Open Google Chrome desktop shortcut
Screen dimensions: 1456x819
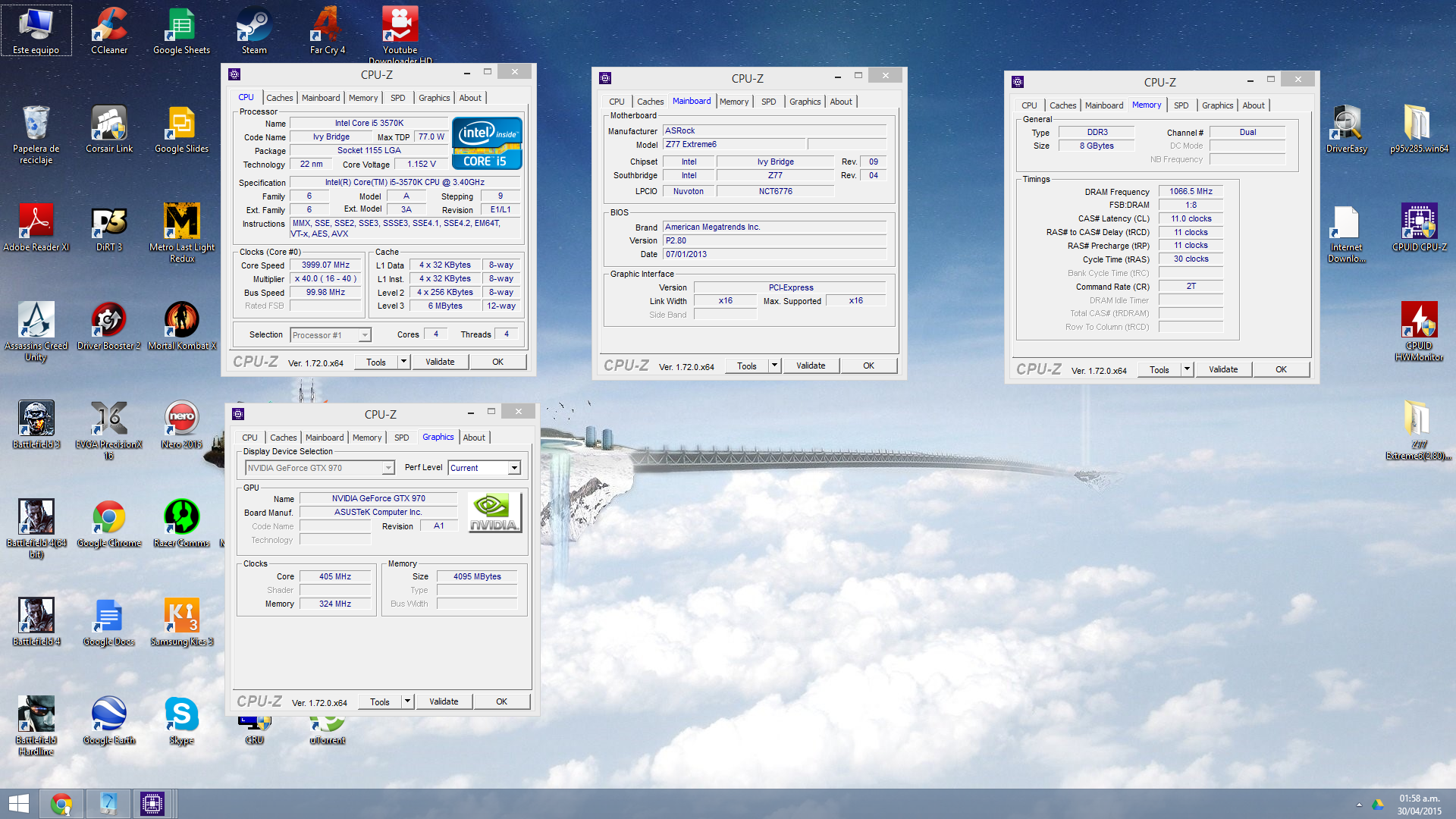click(x=109, y=523)
